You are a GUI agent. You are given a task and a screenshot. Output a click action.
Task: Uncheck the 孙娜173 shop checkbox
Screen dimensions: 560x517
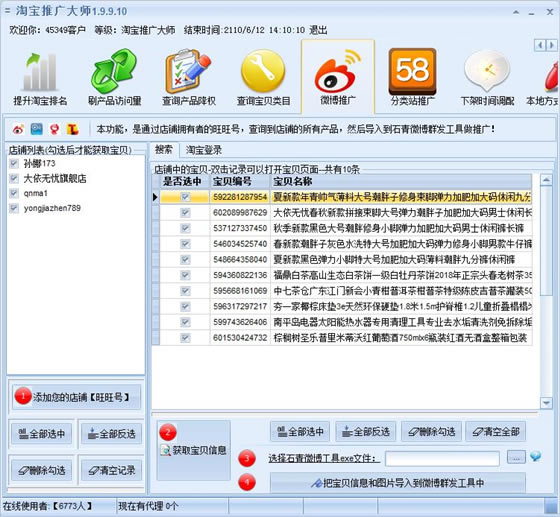tap(14, 164)
